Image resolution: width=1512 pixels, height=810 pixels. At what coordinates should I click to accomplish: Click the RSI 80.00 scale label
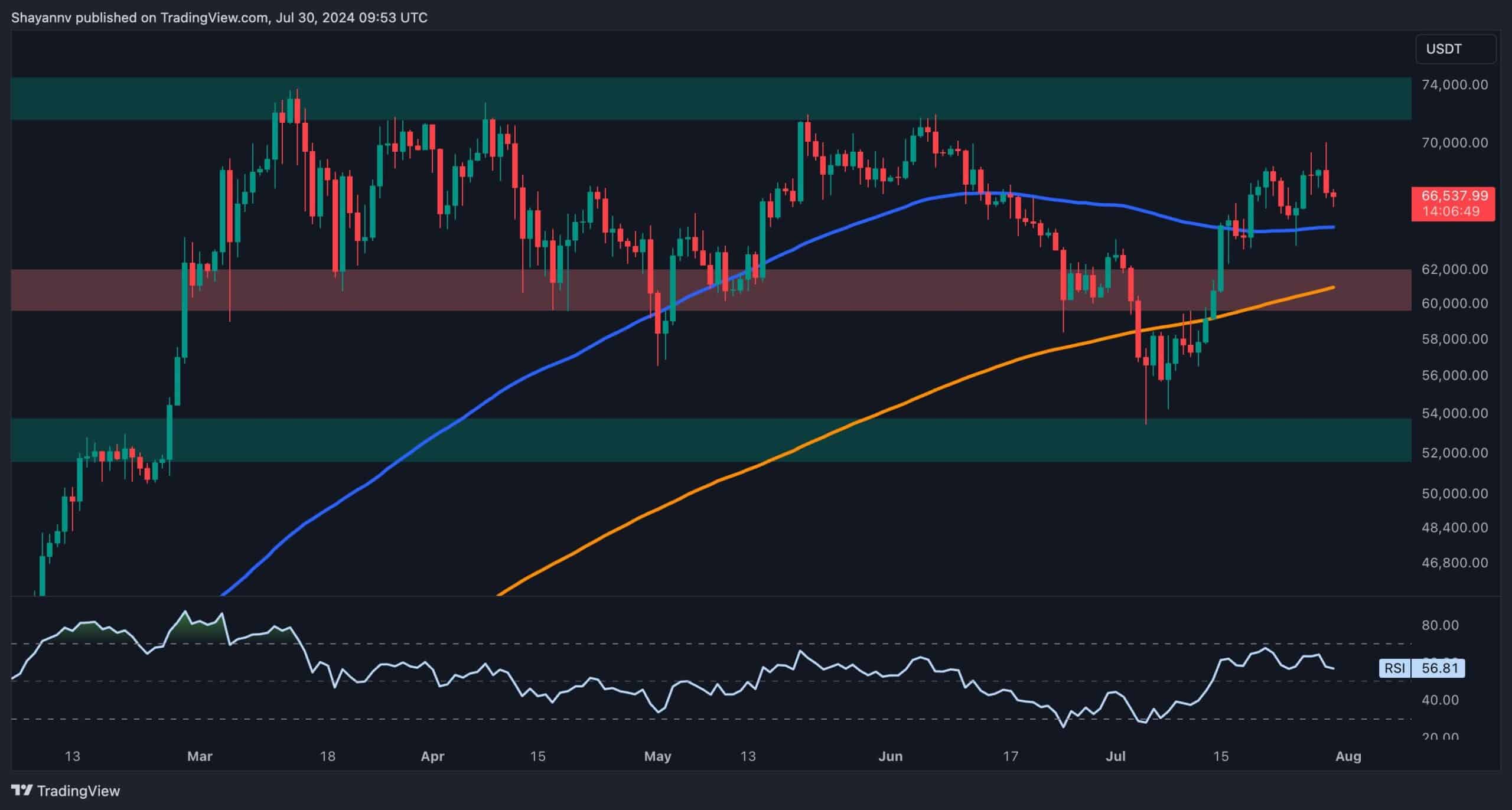click(x=1441, y=625)
